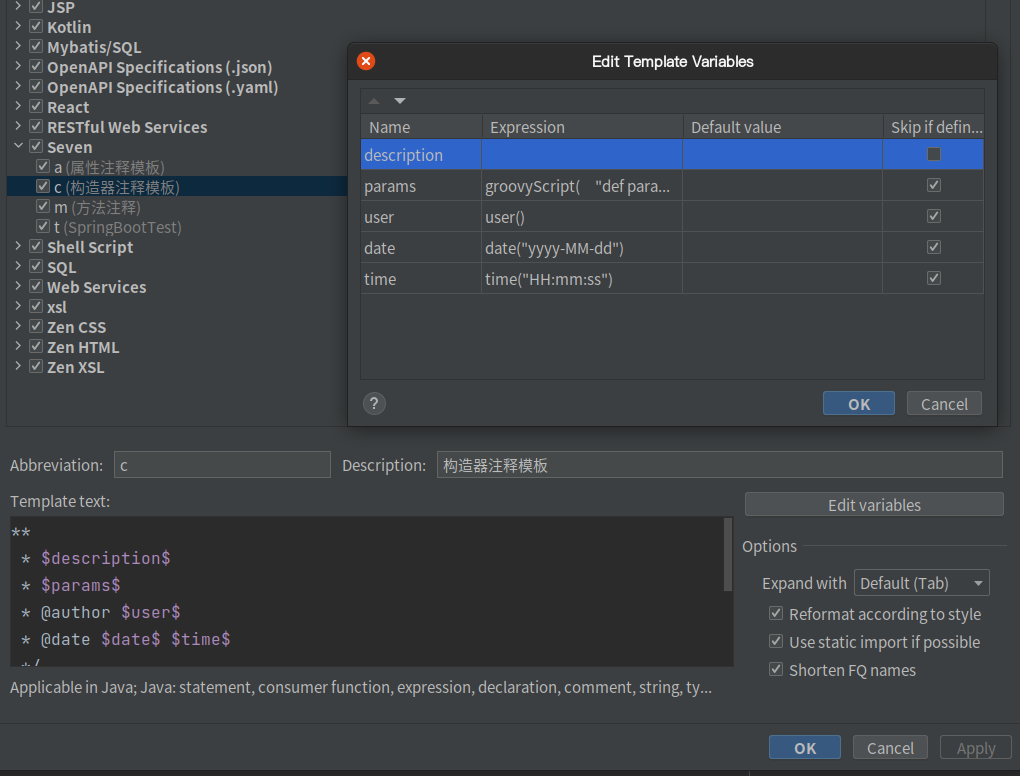
Task: Open the Expand with dropdown
Action: 921,583
